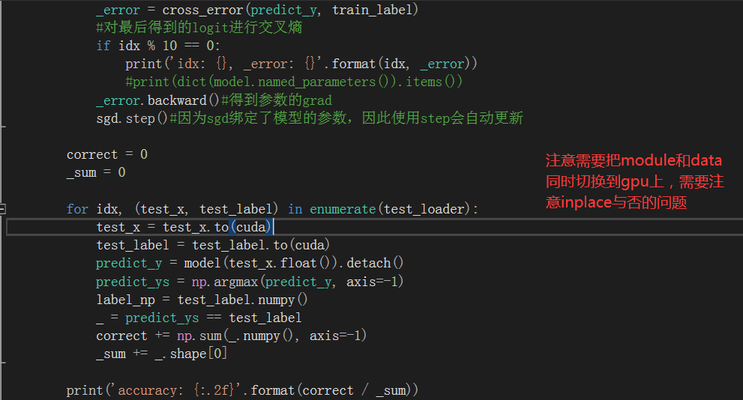Click 'test_loader' in the for statement
This screenshot has height=400, width=743.
430,208
